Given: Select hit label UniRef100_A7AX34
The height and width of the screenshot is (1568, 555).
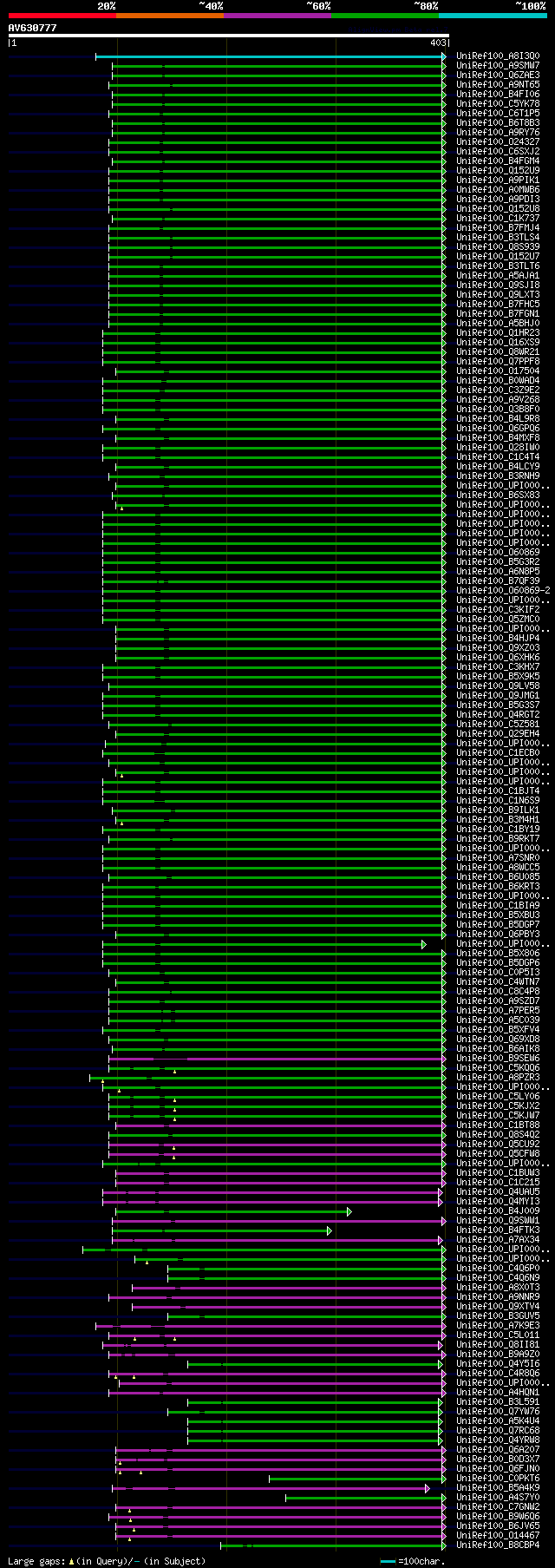Looking at the screenshot, I should (498, 1240).
